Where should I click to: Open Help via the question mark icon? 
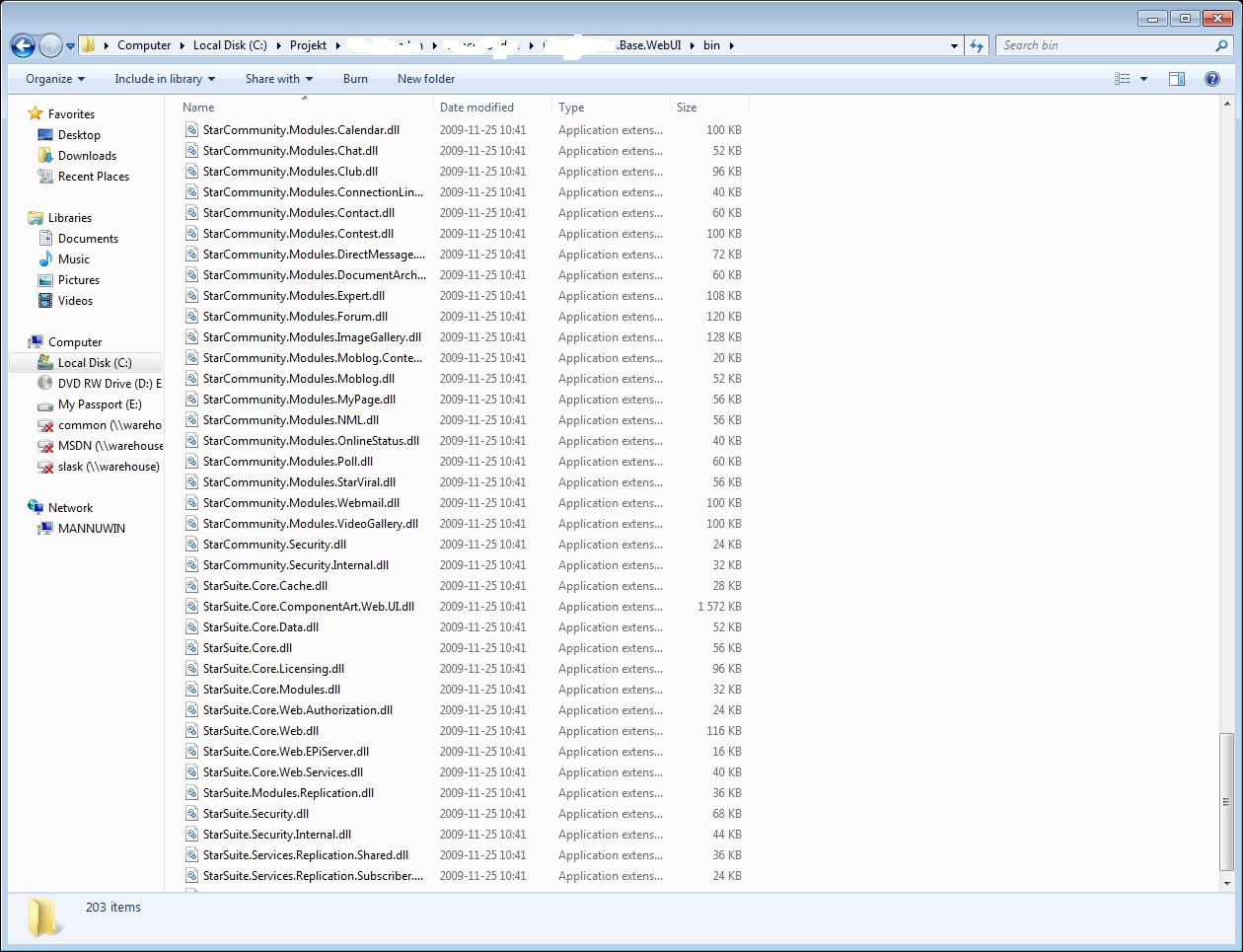coord(1212,79)
